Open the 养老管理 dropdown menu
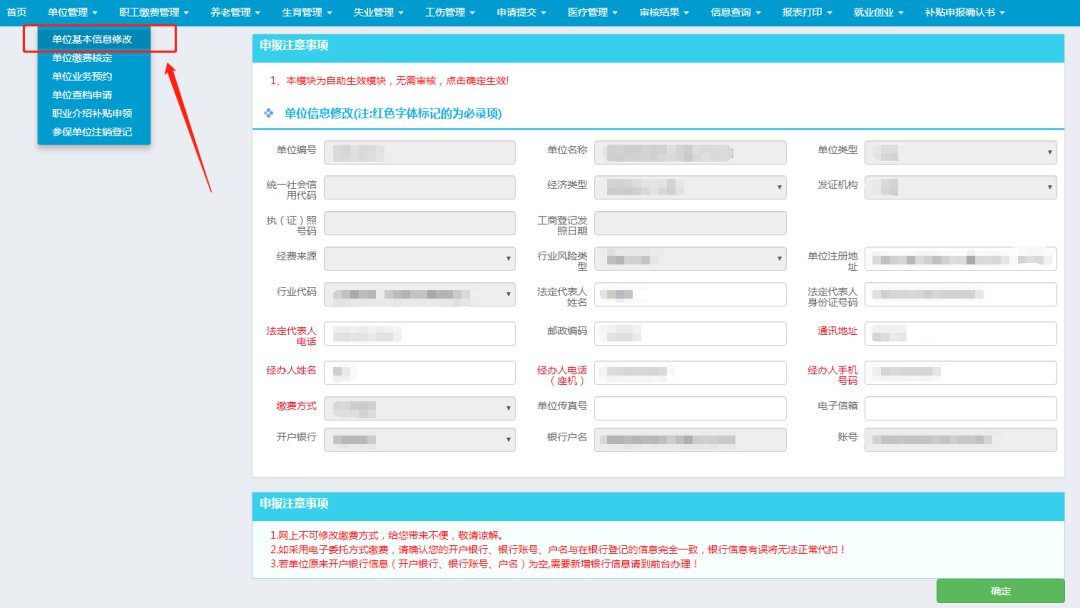 235,12
